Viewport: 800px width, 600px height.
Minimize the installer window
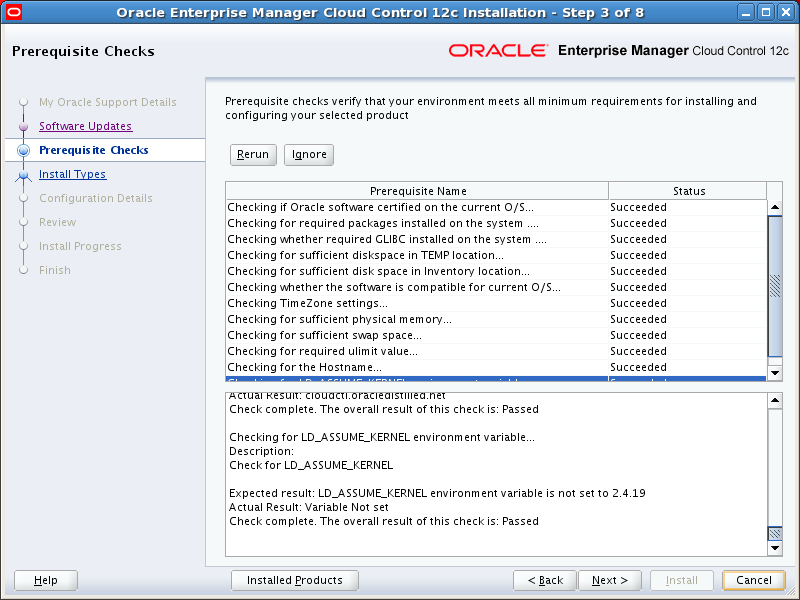pyautogui.click(x=745, y=12)
